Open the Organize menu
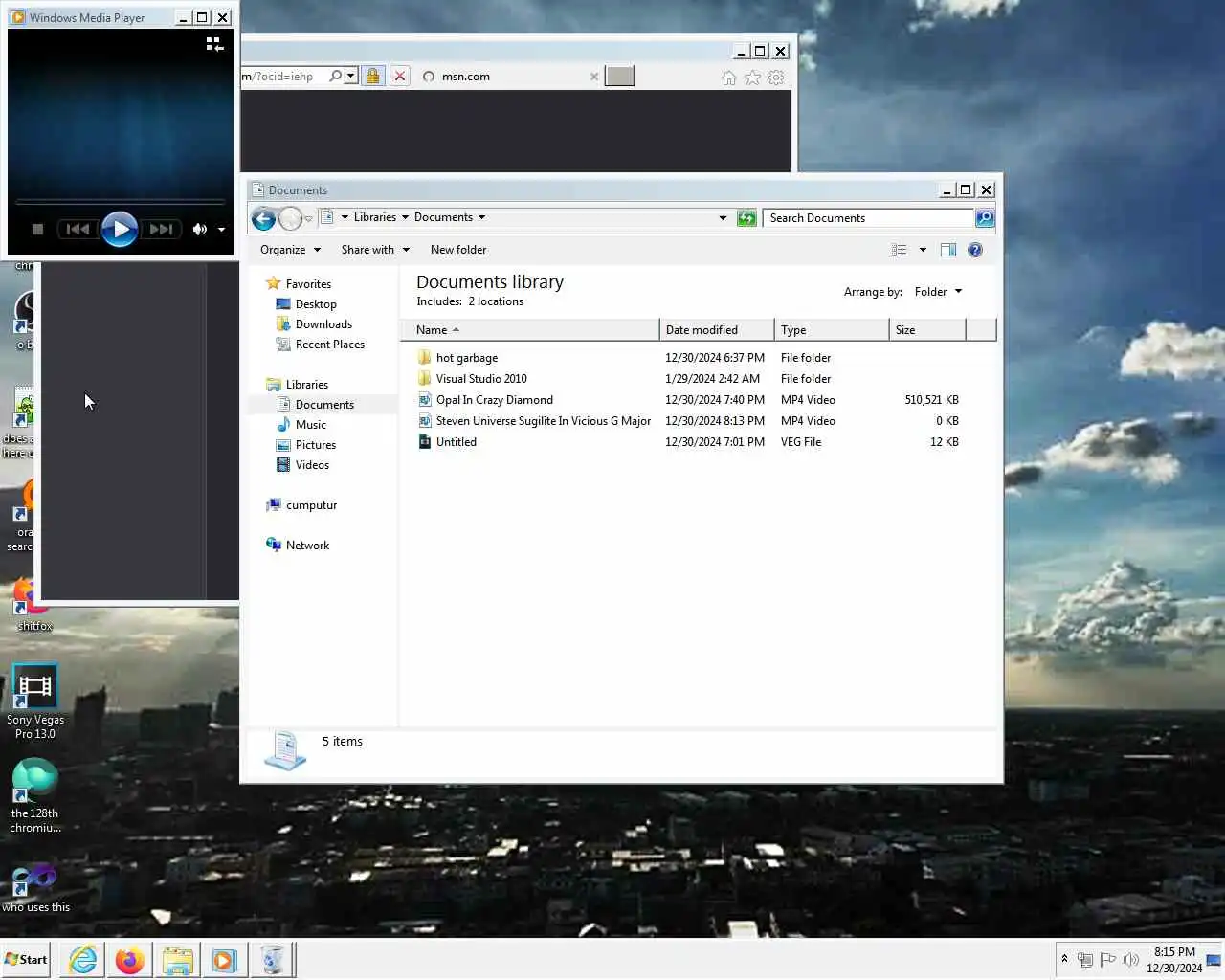The height and width of the screenshot is (980, 1225). point(290,250)
